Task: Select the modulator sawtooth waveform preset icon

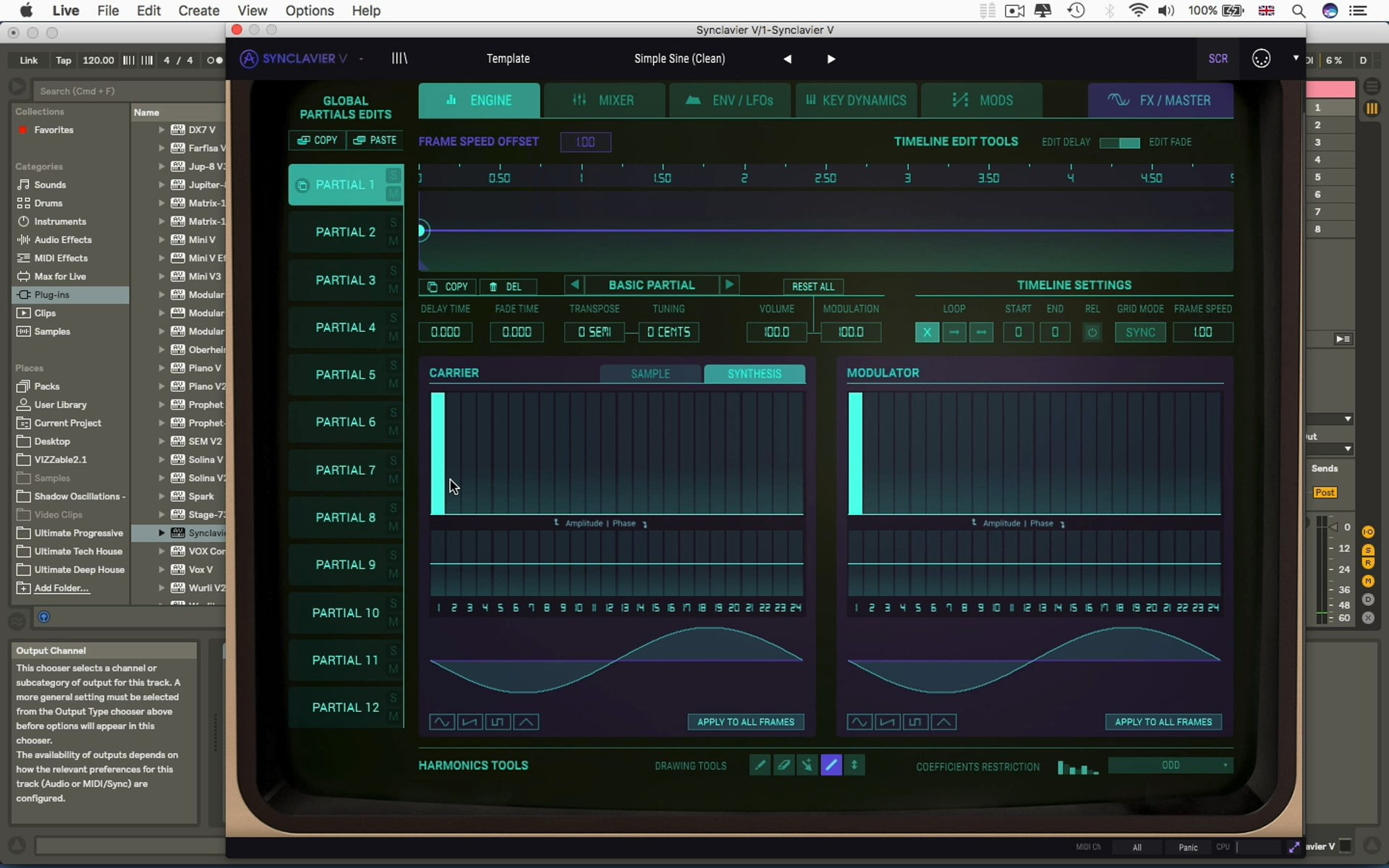Action: 888,722
